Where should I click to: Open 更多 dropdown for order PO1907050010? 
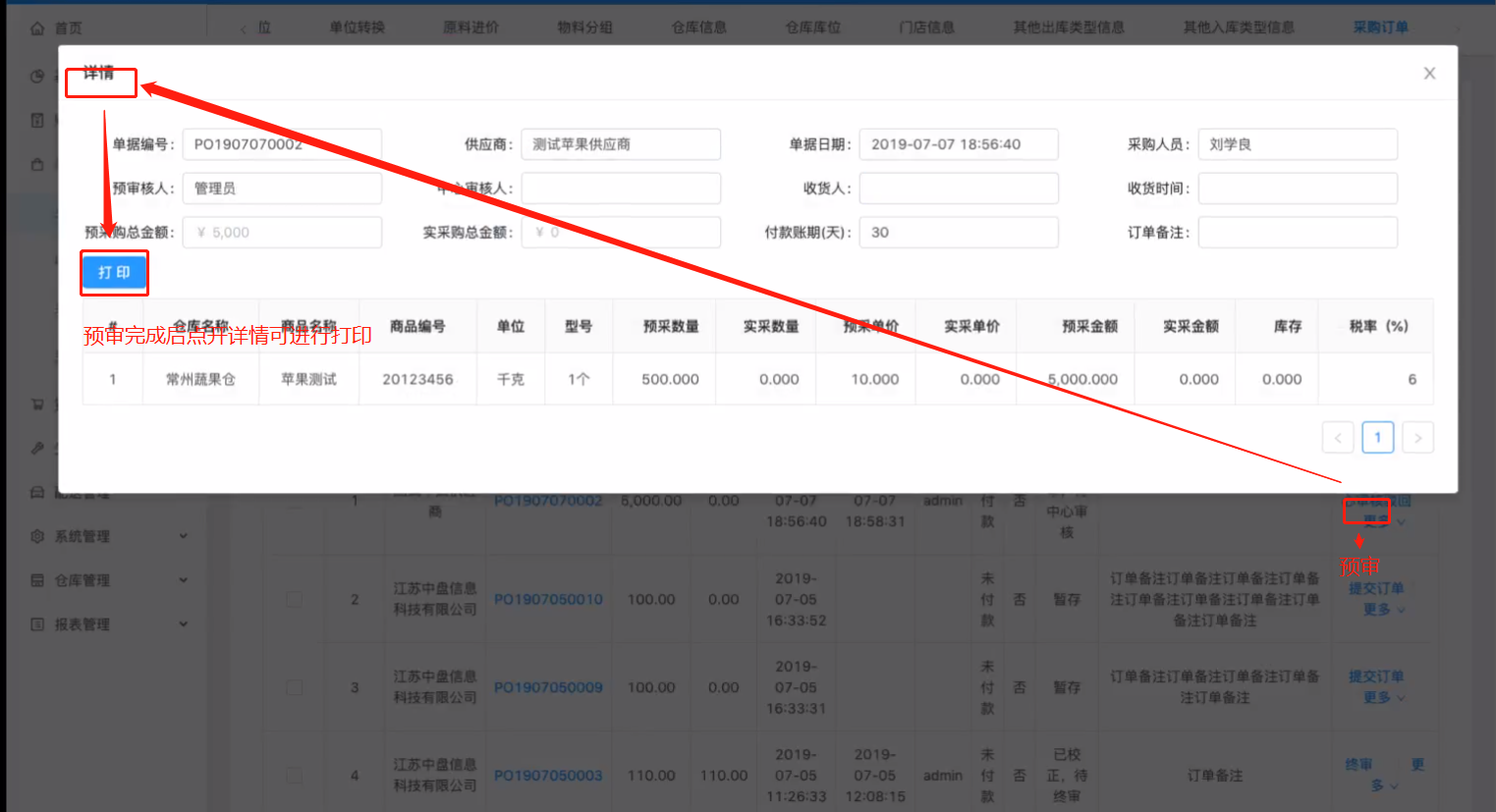click(1383, 610)
